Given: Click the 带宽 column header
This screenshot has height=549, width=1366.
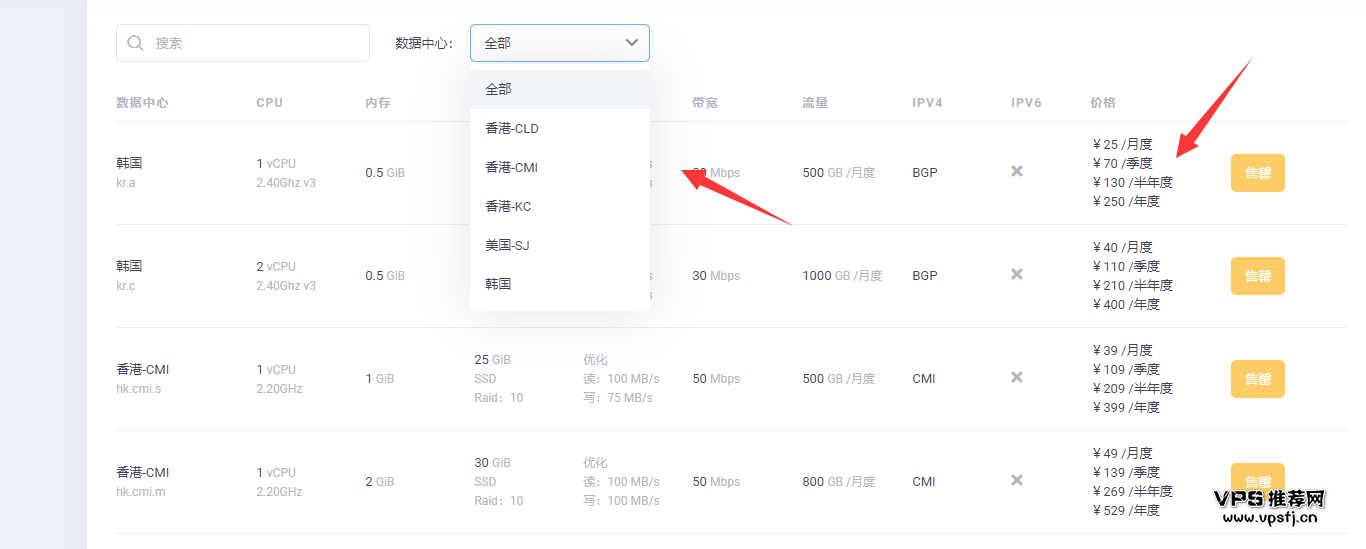Looking at the screenshot, I should pyautogui.click(x=705, y=103).
